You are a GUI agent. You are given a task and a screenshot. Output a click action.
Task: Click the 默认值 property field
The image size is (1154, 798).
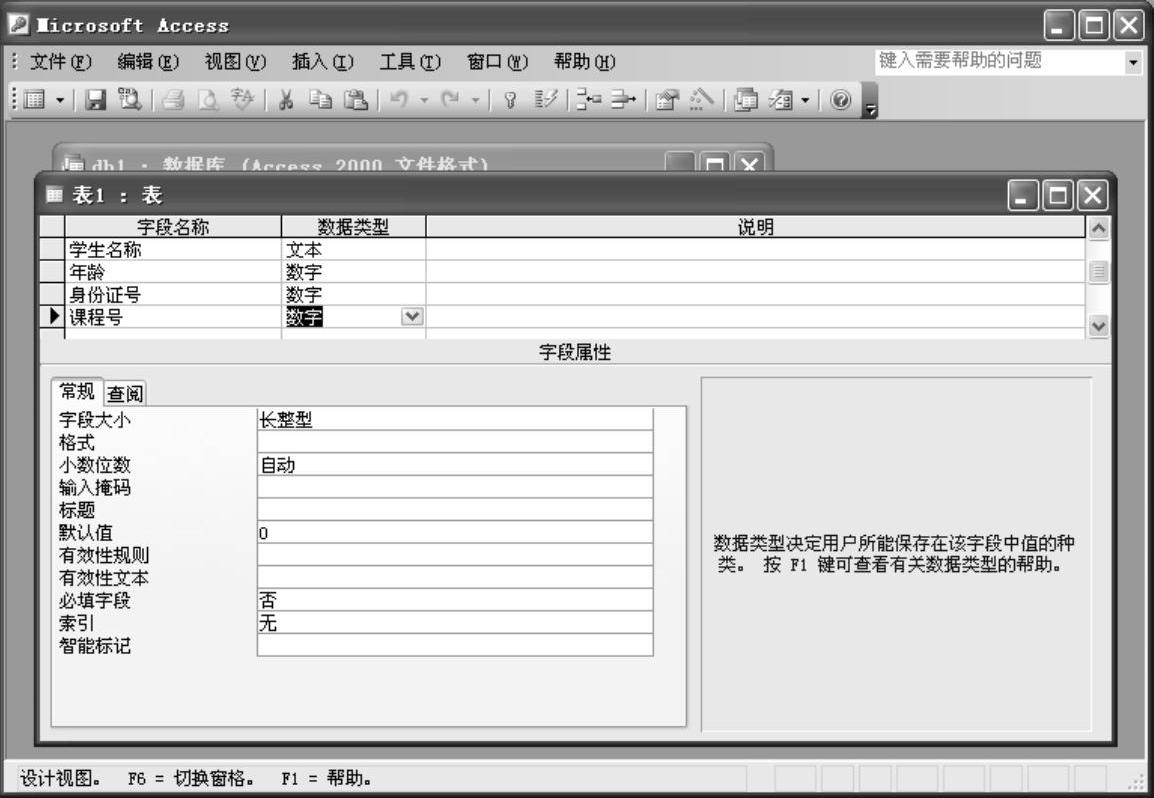pyautogui.click(x=455, y=533)
